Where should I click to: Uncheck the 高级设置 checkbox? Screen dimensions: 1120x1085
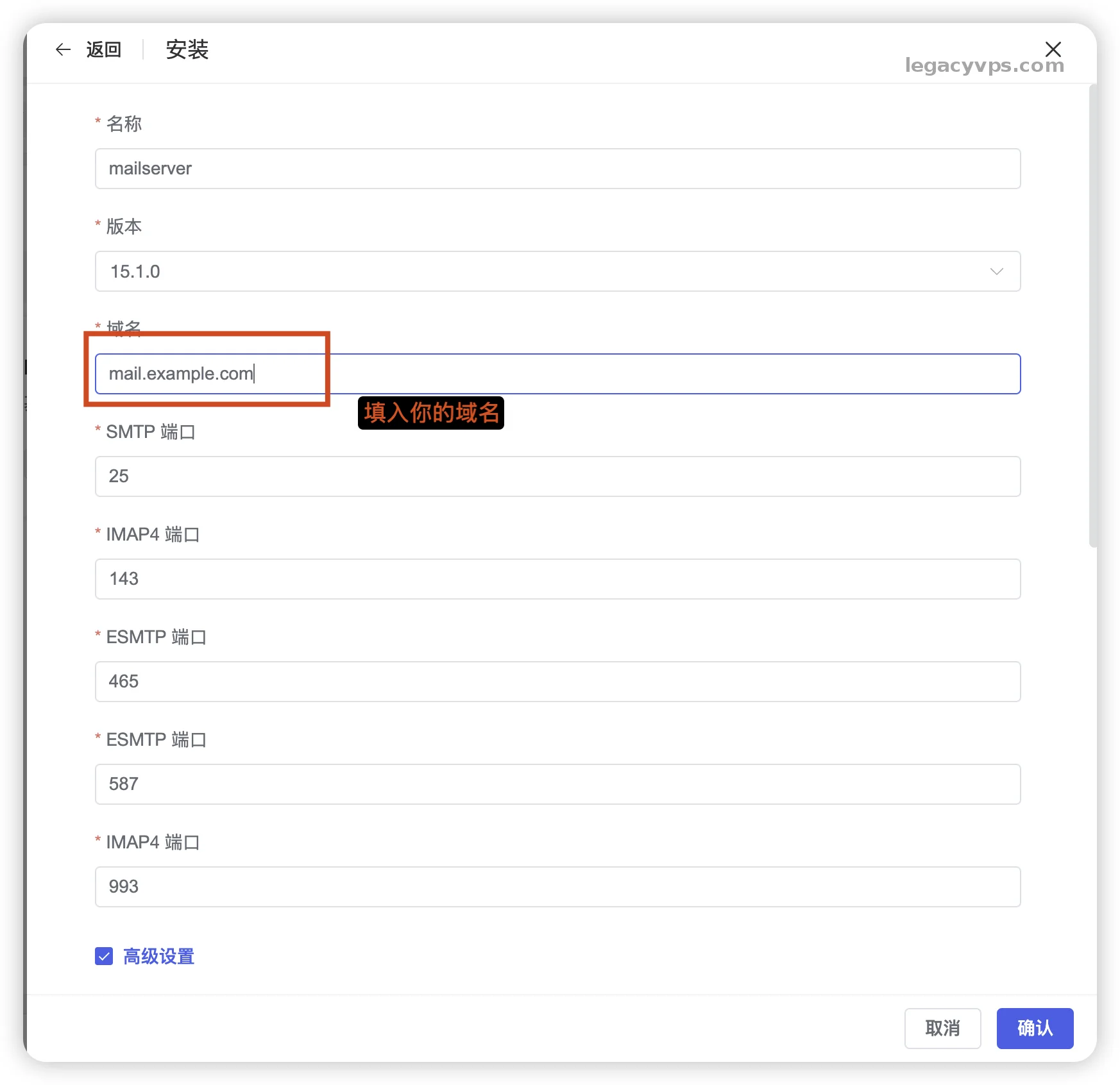click(x=104, y=956)
